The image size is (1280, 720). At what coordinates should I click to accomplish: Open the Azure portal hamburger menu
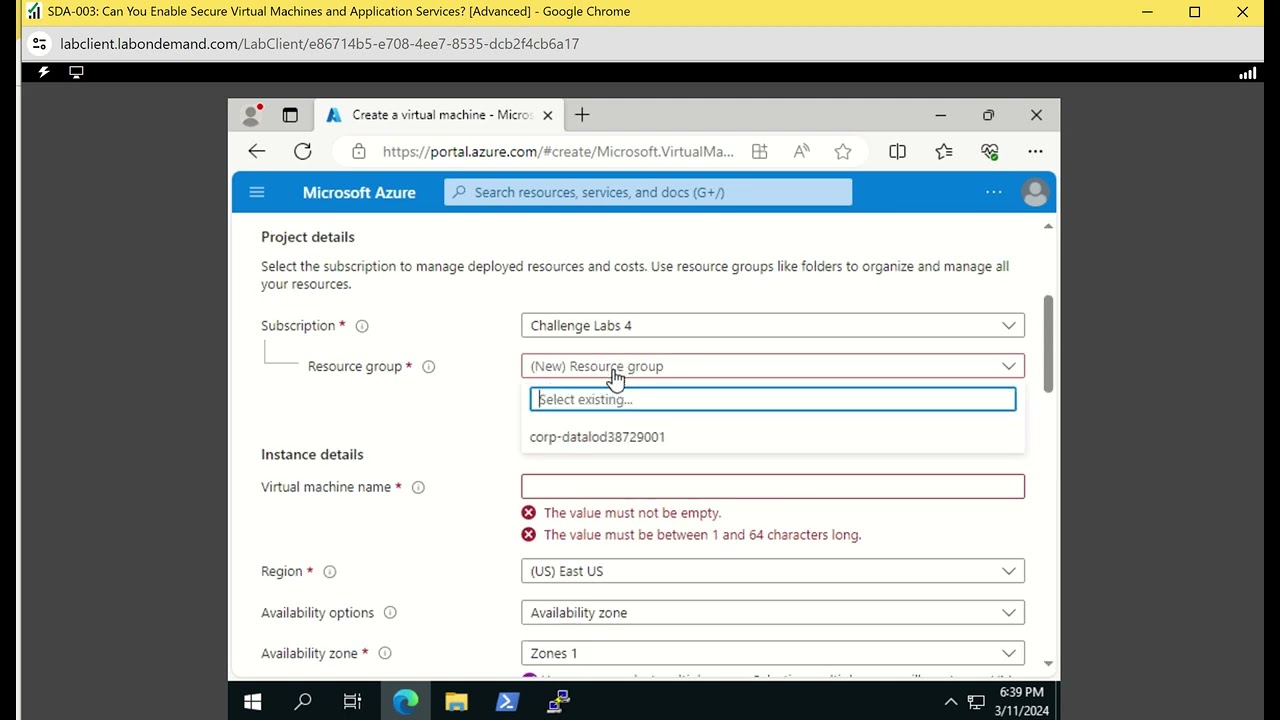pyautogui.click(x=257, y=192)
